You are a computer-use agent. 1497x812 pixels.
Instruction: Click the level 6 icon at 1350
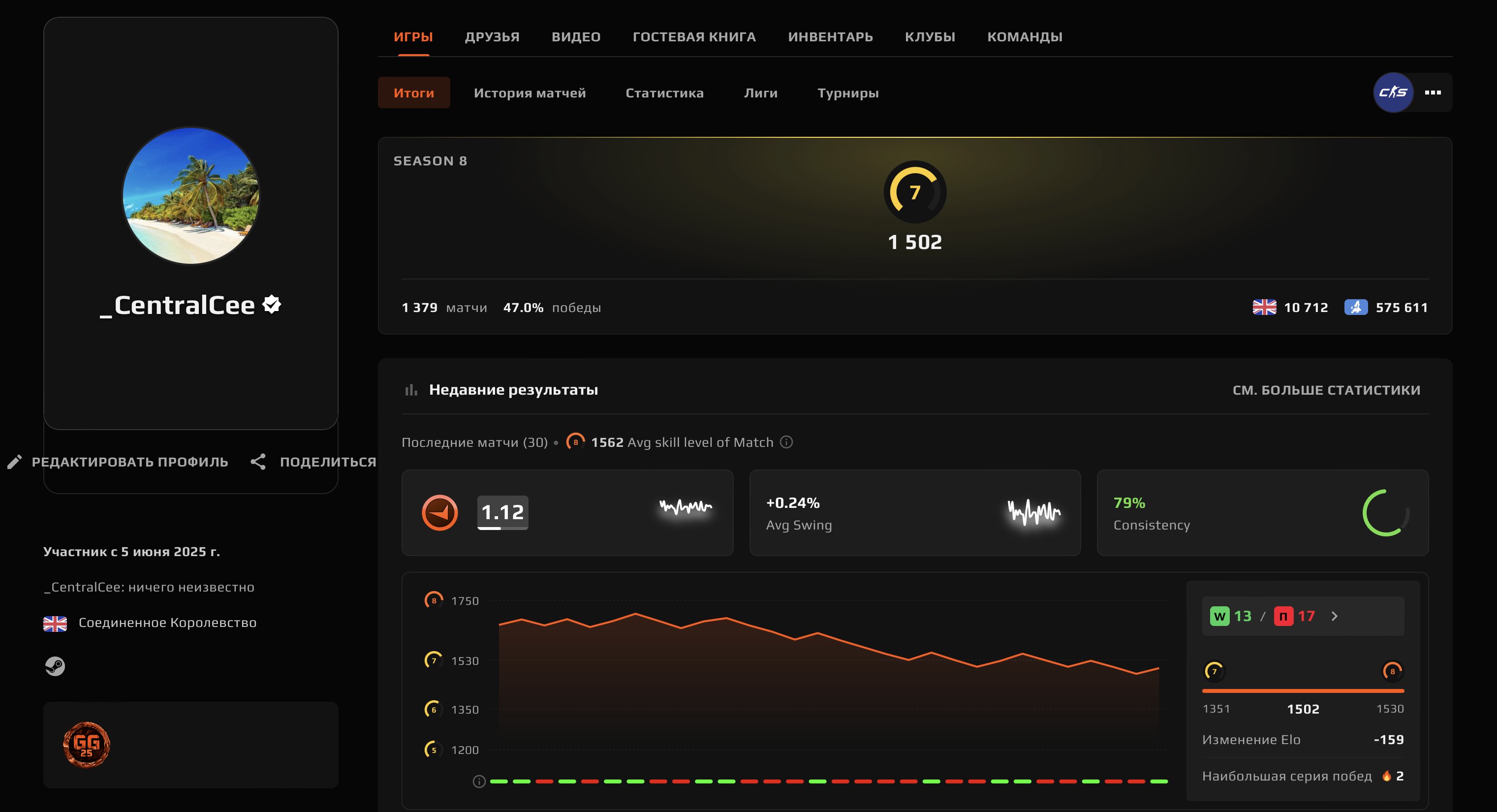434,709
